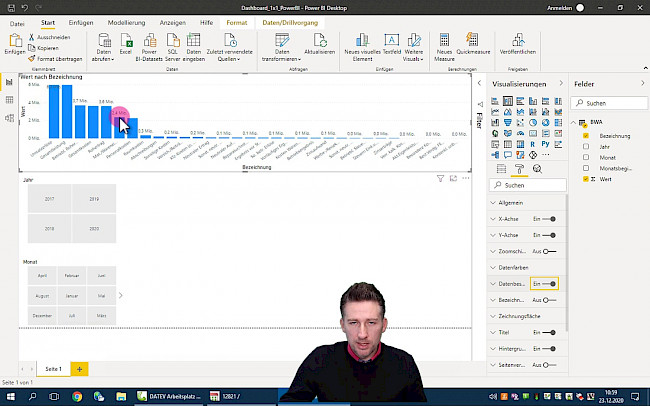
Task: Add a new page with plus button
Action: (x=79, y=369)
